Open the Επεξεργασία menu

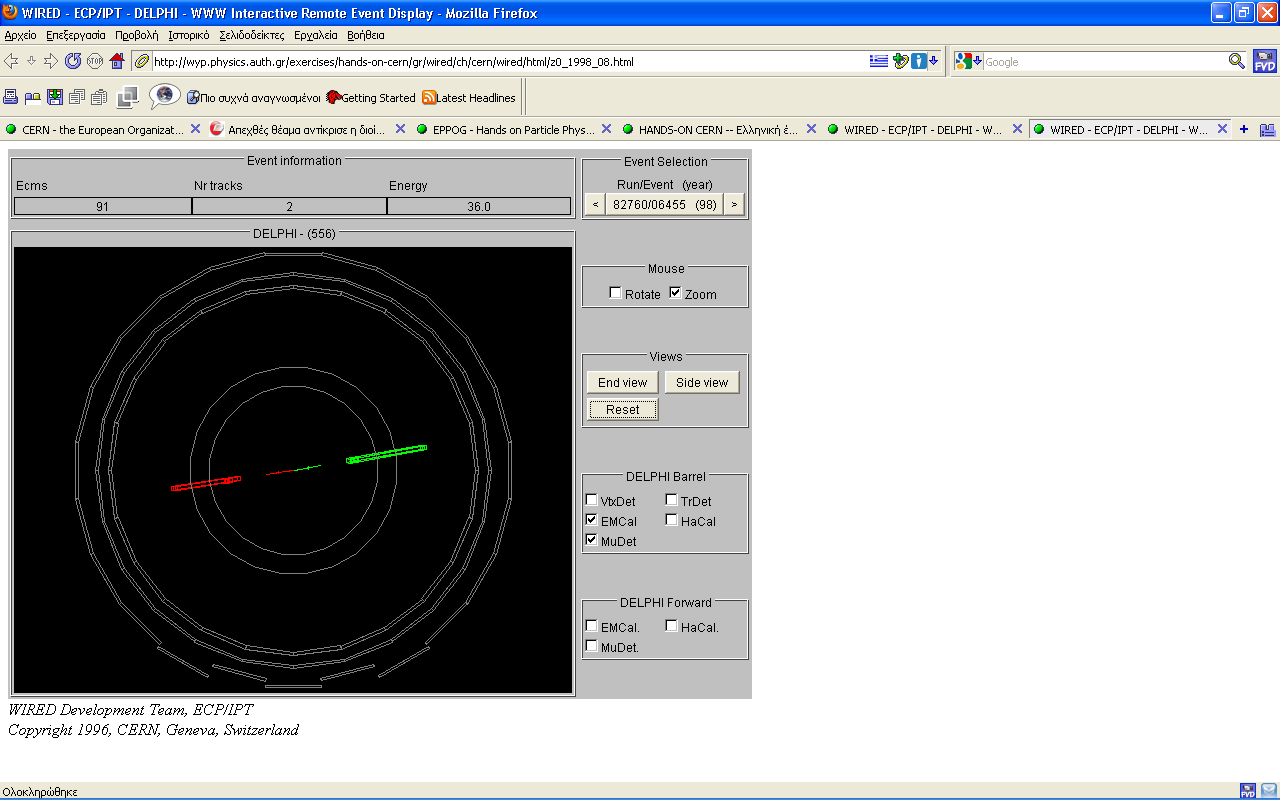tap(75, 35)
